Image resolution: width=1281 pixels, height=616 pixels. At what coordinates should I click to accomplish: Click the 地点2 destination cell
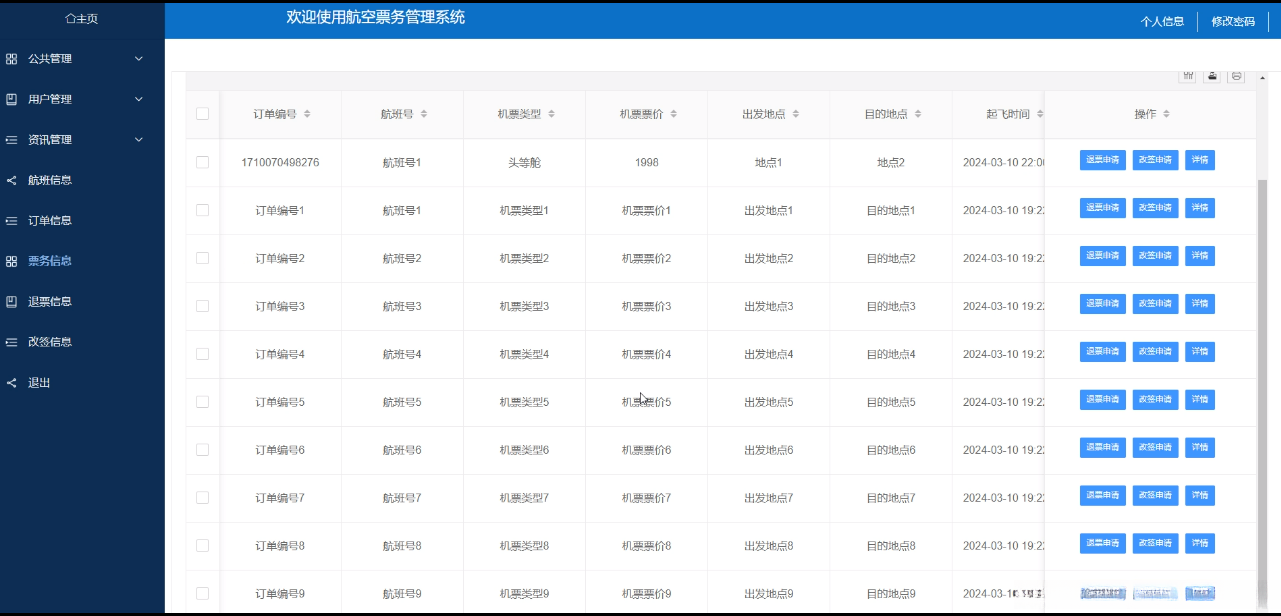pyautogui.click(x=890, y=162)
